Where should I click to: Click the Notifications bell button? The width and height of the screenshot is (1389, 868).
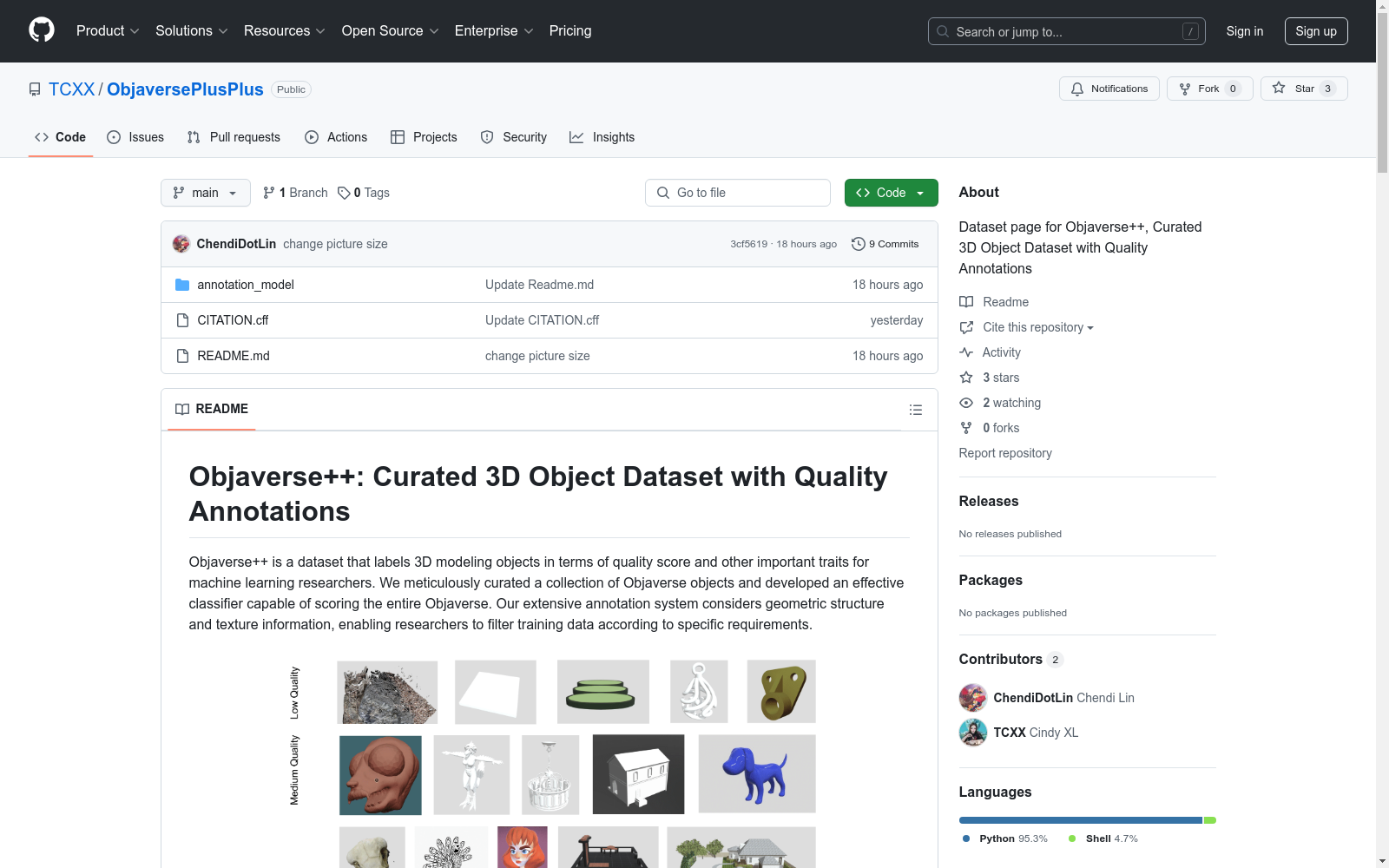(x=1109, y=89)
